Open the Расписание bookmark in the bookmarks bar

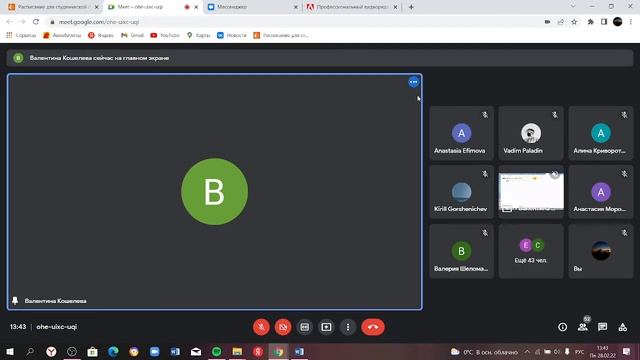pyautogui.click(x=281, y=36)
